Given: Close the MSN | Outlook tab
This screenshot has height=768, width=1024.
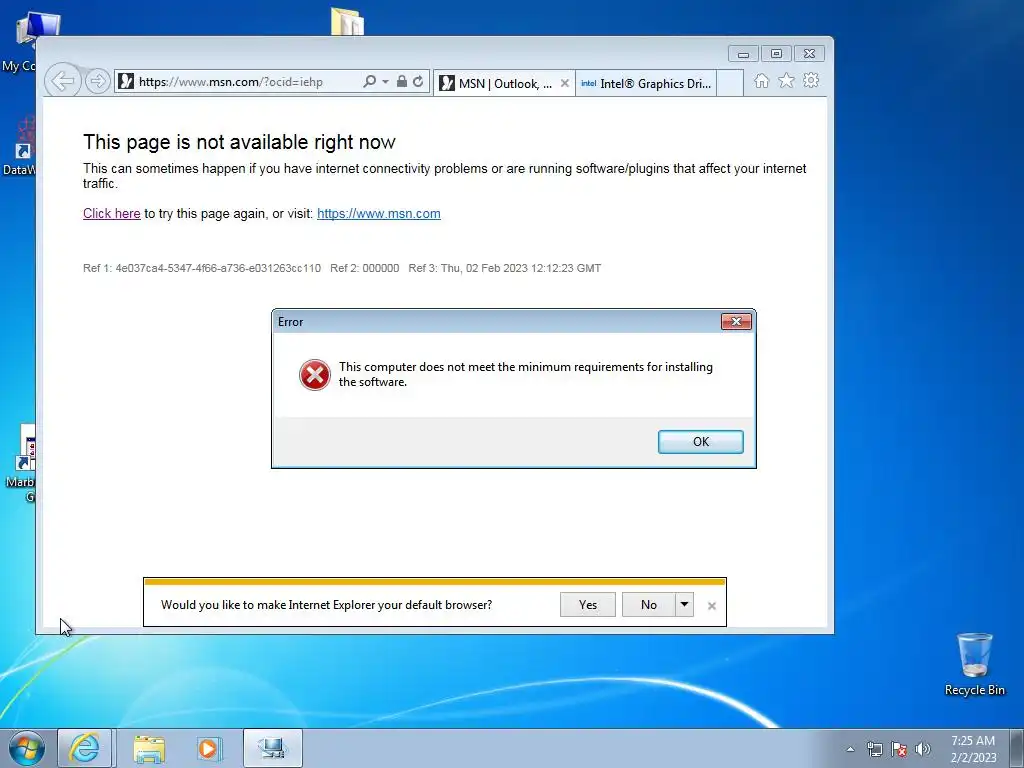Looking at the screenshot, I should pos(565,84).
